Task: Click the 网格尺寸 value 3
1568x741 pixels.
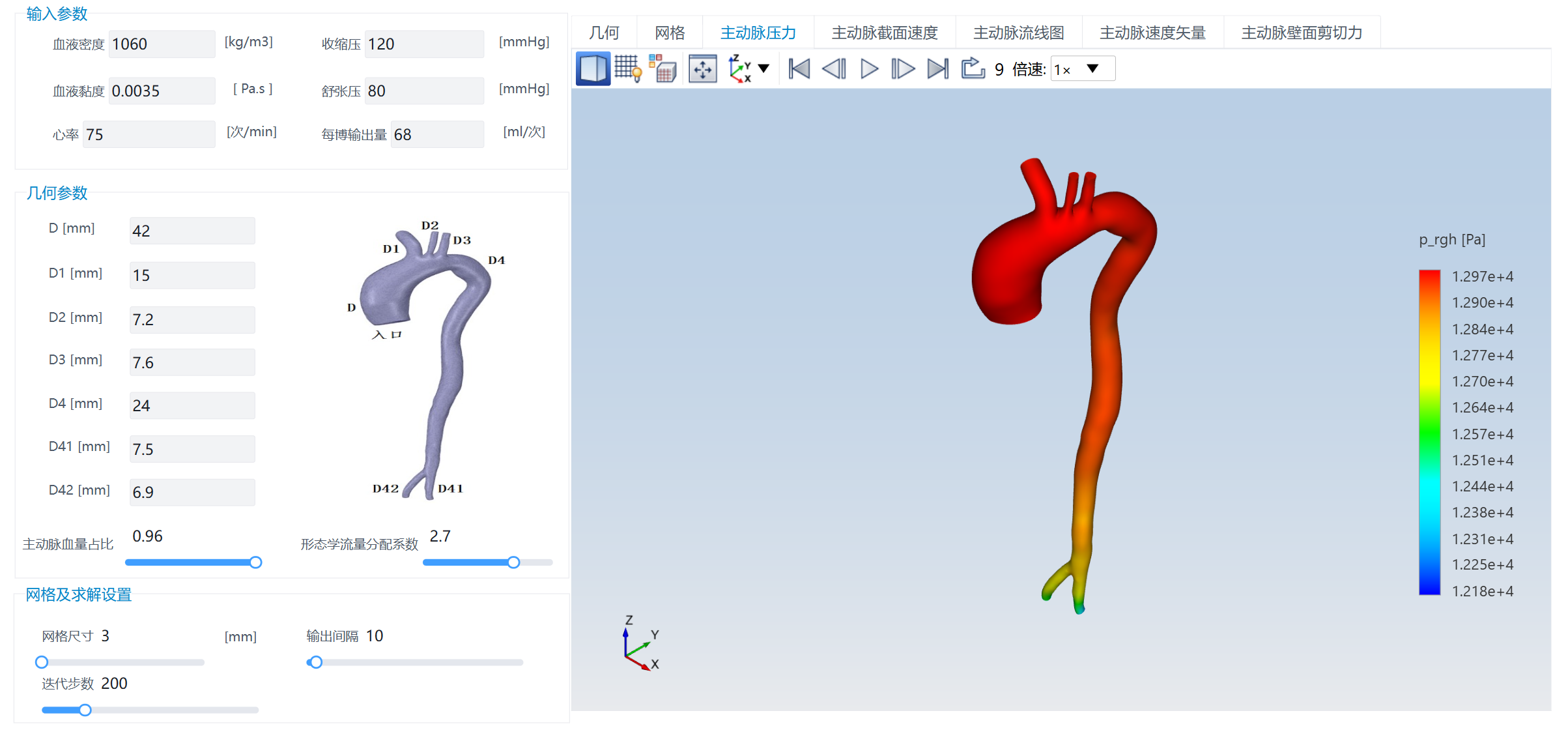Action: pos(105,635)
